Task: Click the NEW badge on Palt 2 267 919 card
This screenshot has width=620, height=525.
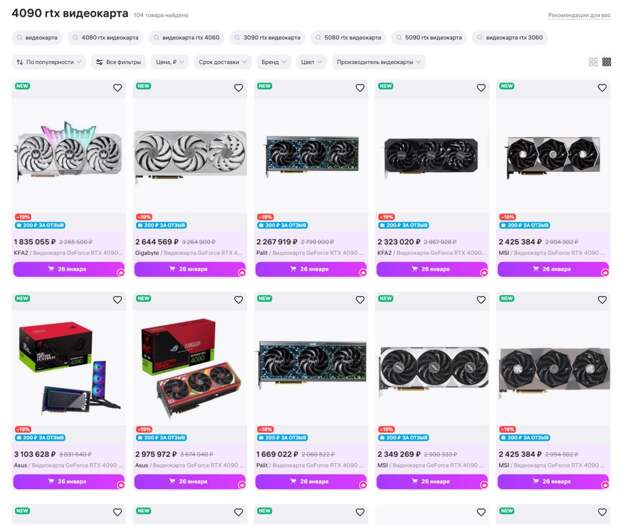Action: (264, 86)
